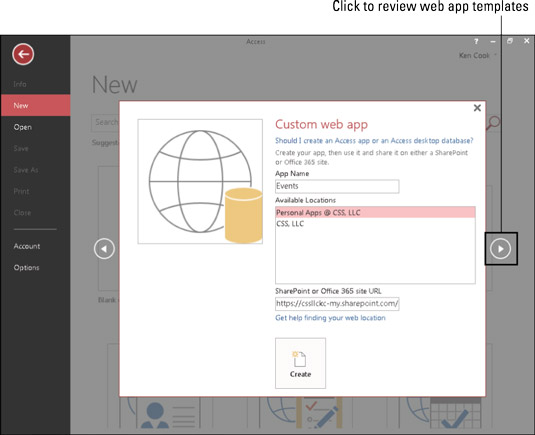The height and width of the screenshot is (435, 535).
Task: Click into the App Name field
Action: tap(337, 186)
